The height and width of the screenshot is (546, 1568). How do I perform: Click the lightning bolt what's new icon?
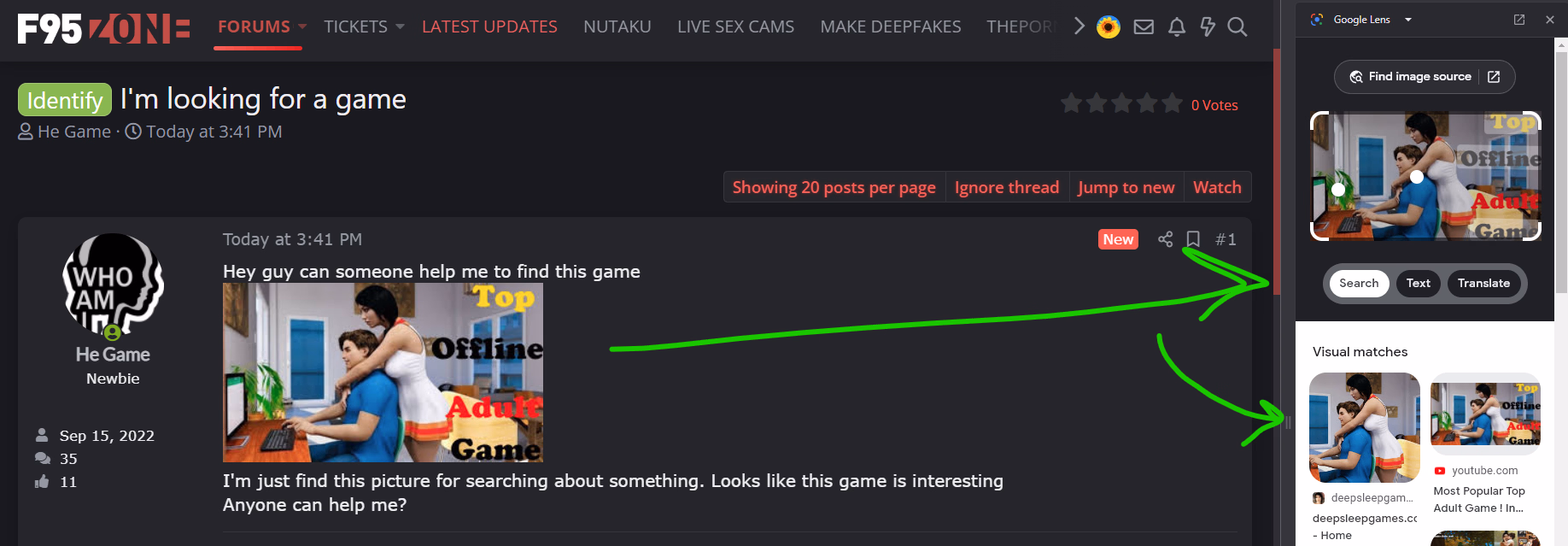click(1208, 27)
